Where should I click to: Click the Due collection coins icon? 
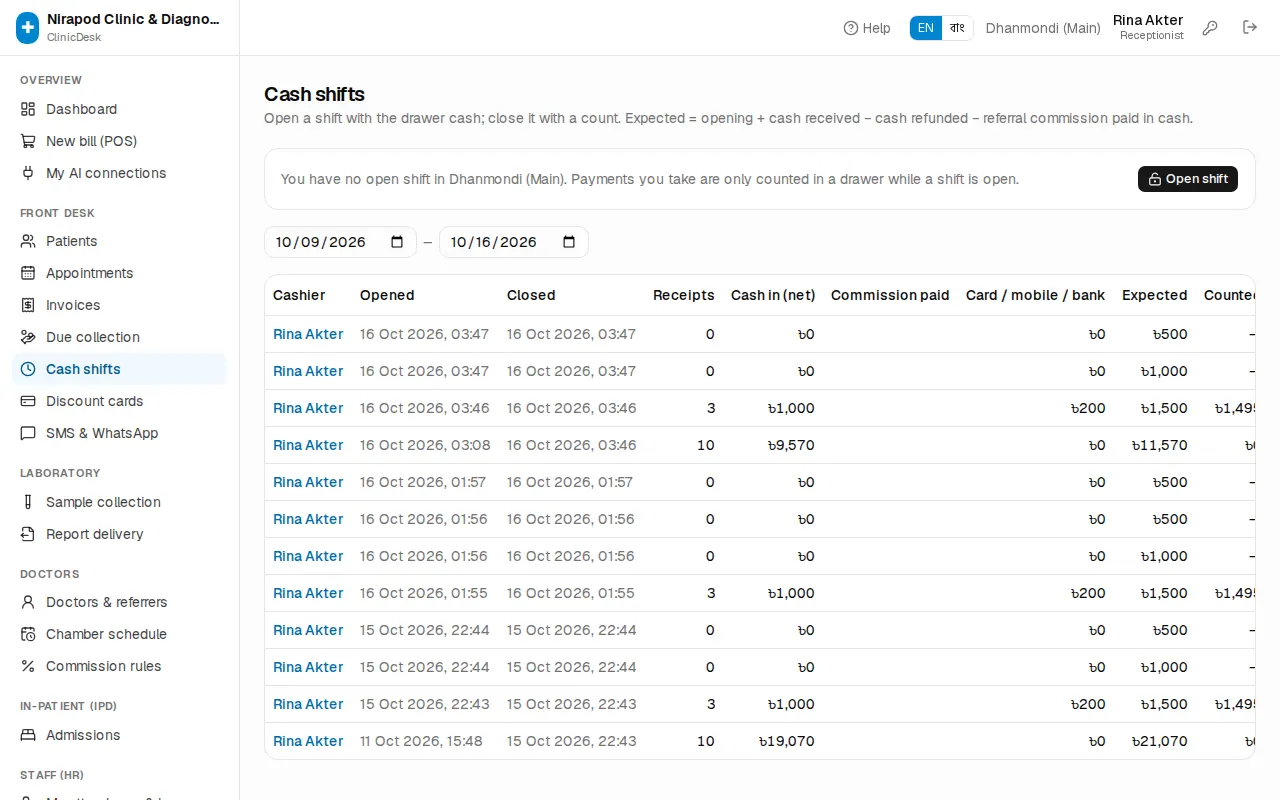(28, 337)
